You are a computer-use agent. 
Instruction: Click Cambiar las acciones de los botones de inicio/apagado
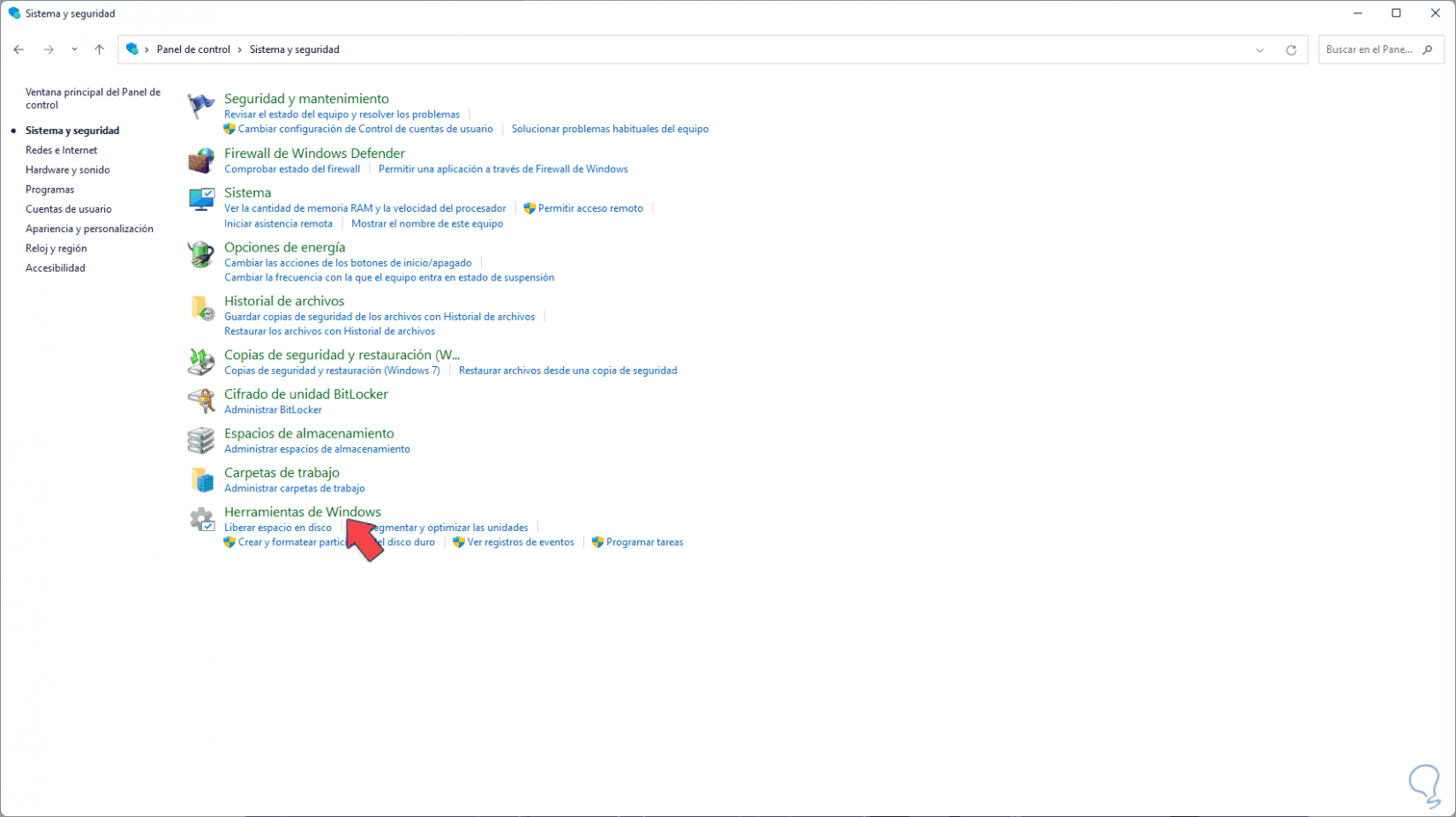click(348, 263)
